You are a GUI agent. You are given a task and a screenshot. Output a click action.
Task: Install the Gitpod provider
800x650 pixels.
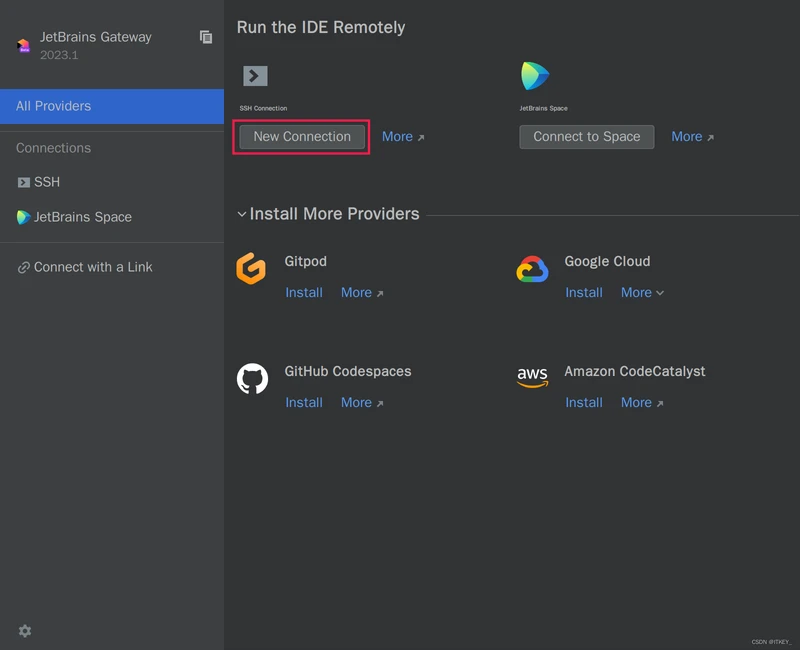click(x=304, y=293)
